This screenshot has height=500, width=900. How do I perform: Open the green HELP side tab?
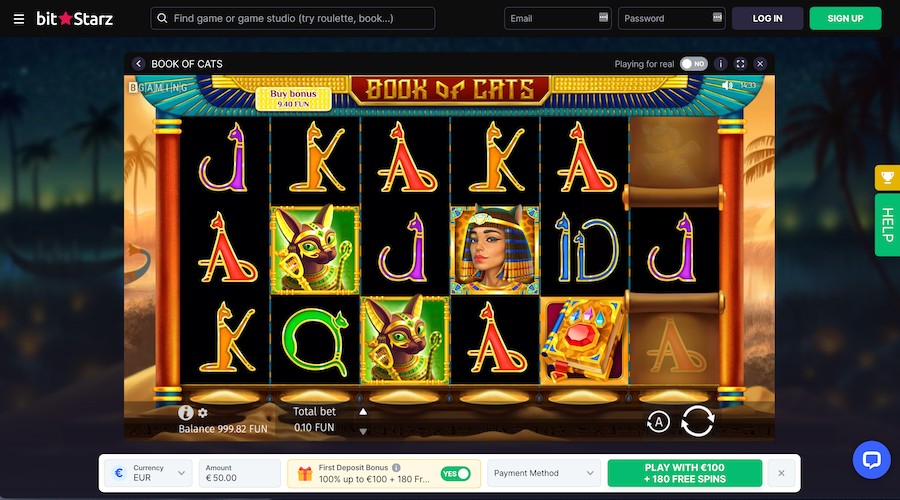click(887, 224)
